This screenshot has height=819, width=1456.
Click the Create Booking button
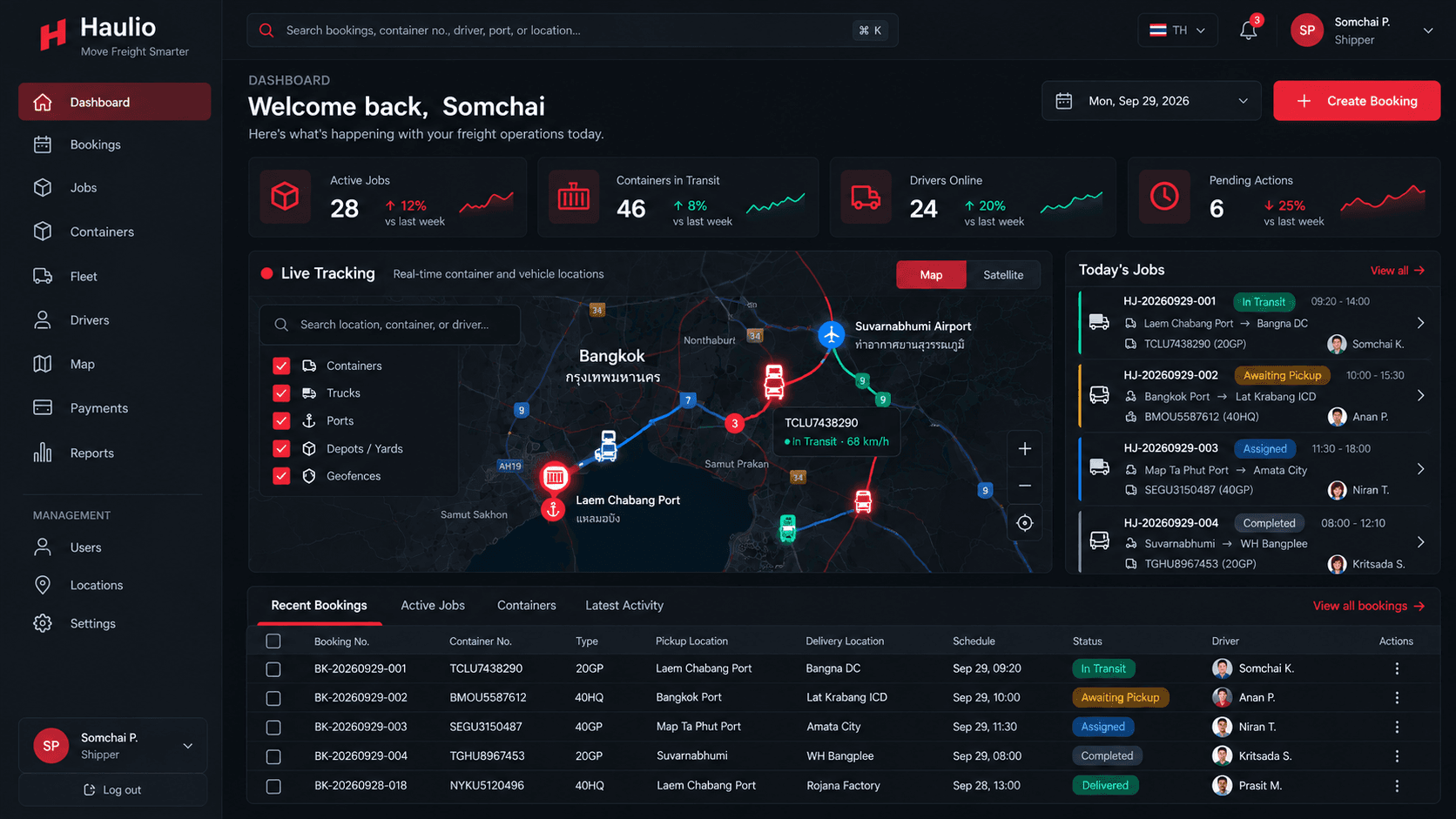(1357, 101)
